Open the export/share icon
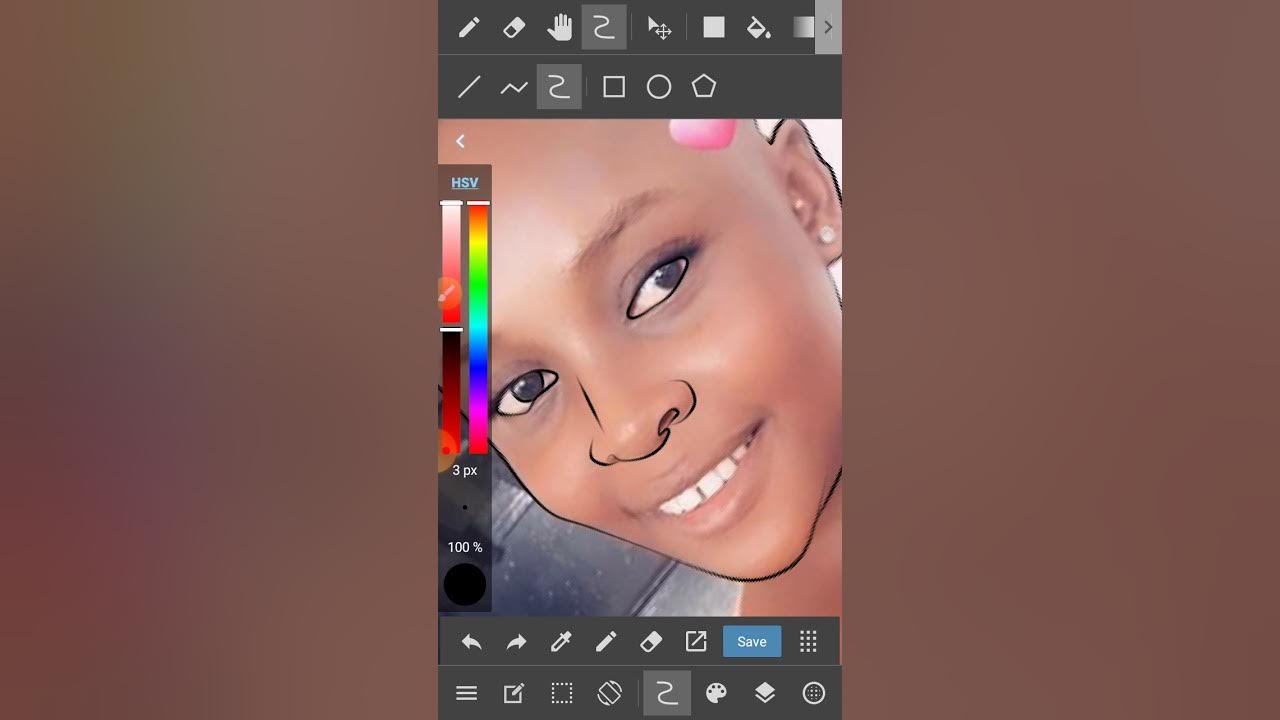 [696, 642]
